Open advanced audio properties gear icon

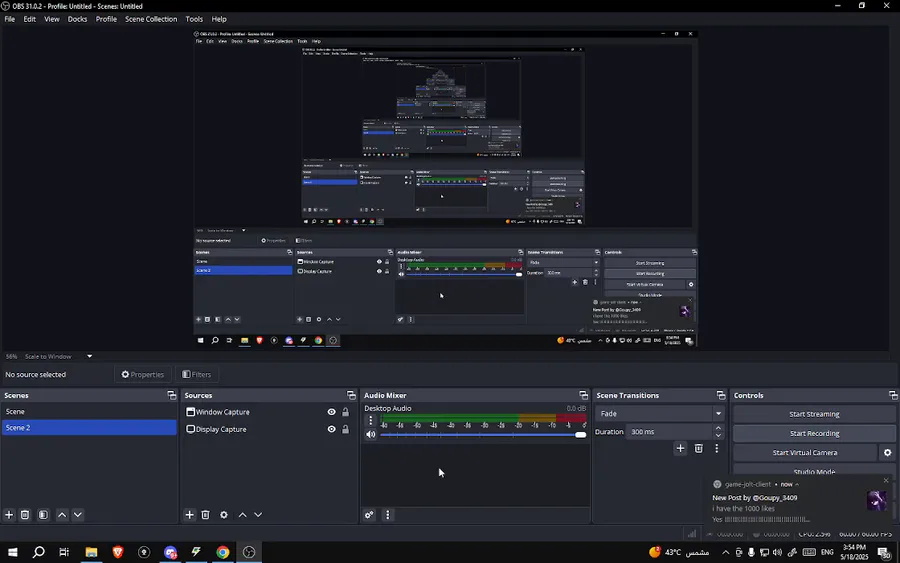369,515
